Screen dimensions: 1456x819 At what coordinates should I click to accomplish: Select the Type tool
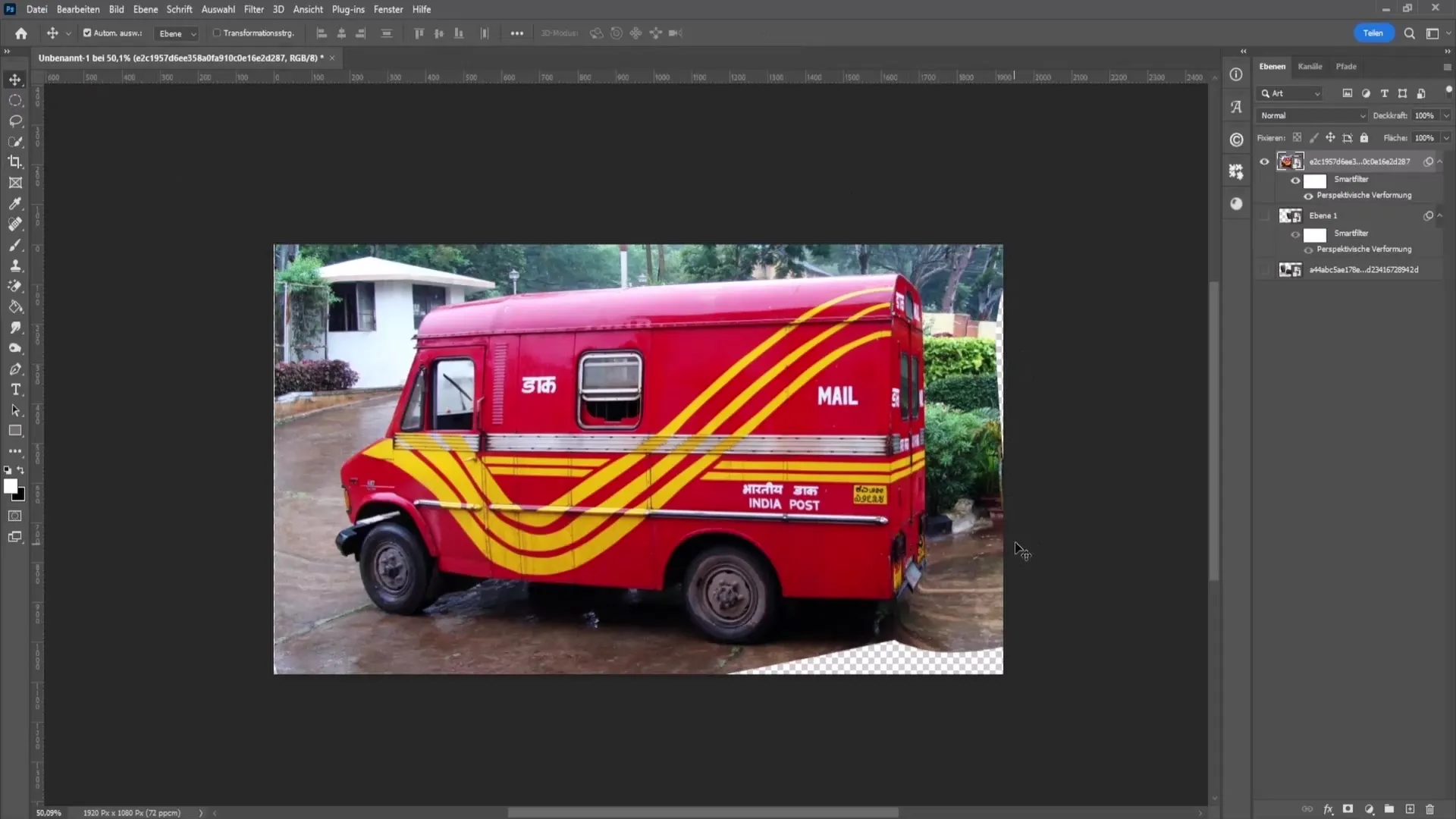(x=15, y=390)
